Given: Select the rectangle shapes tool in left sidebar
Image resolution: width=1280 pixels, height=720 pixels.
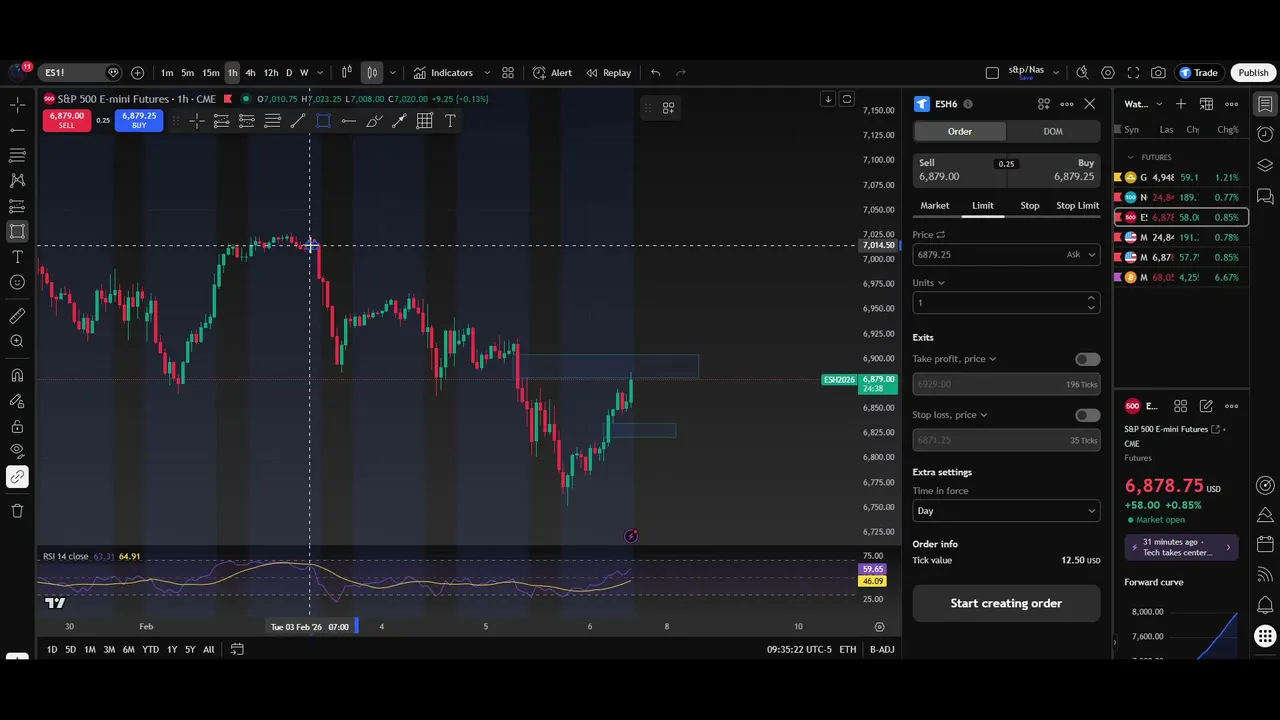Looking at the screenshot, I should (17, 231).
